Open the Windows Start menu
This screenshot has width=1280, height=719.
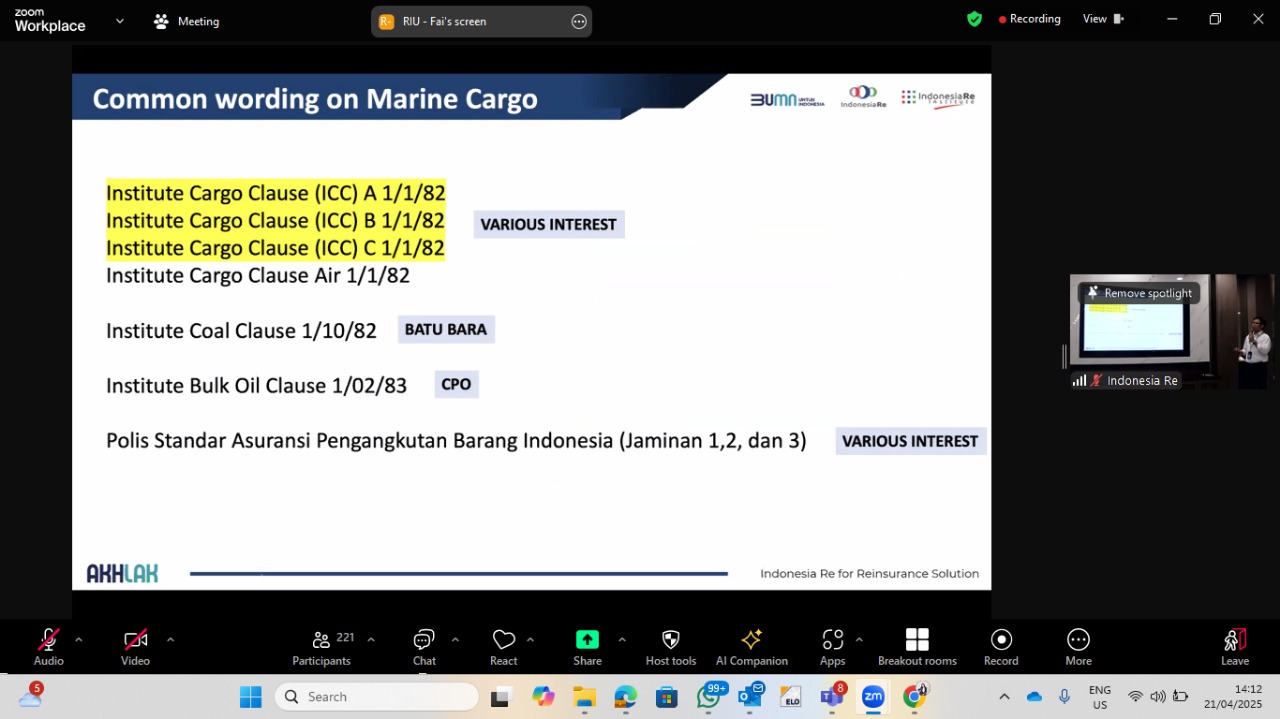click(250, 697)
